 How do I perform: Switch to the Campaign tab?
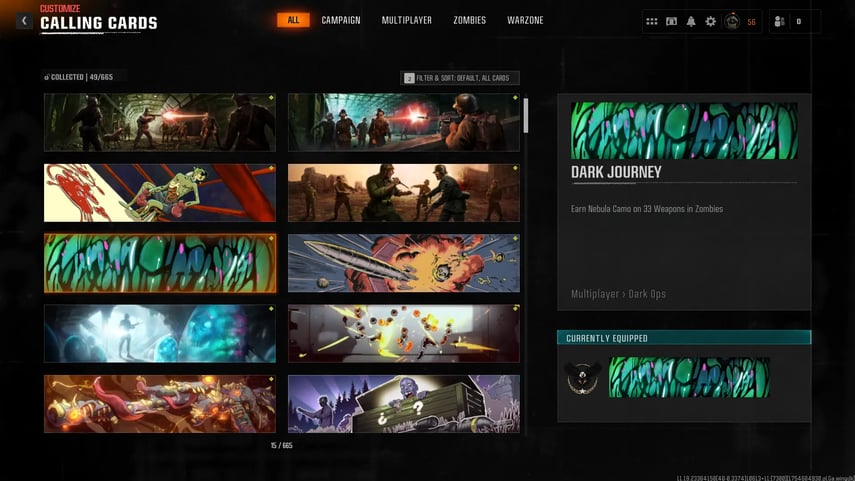341,20
